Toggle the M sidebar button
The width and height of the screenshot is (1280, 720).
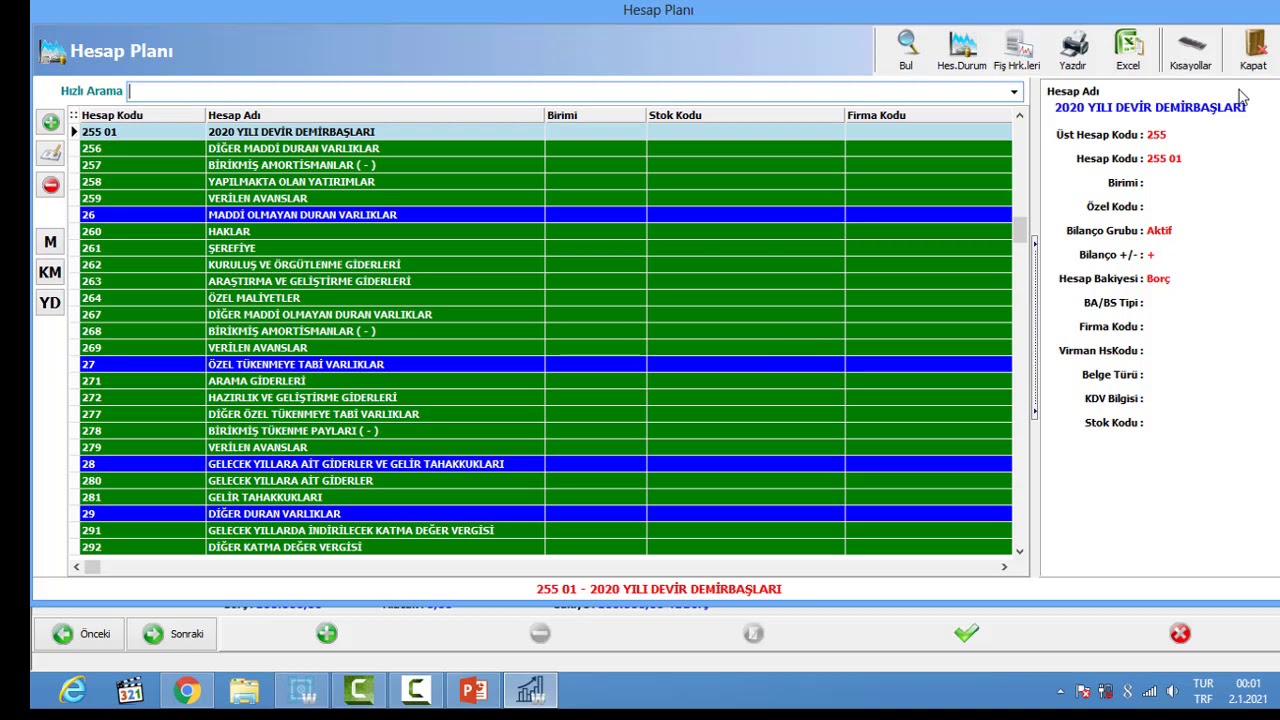point(50,242)
